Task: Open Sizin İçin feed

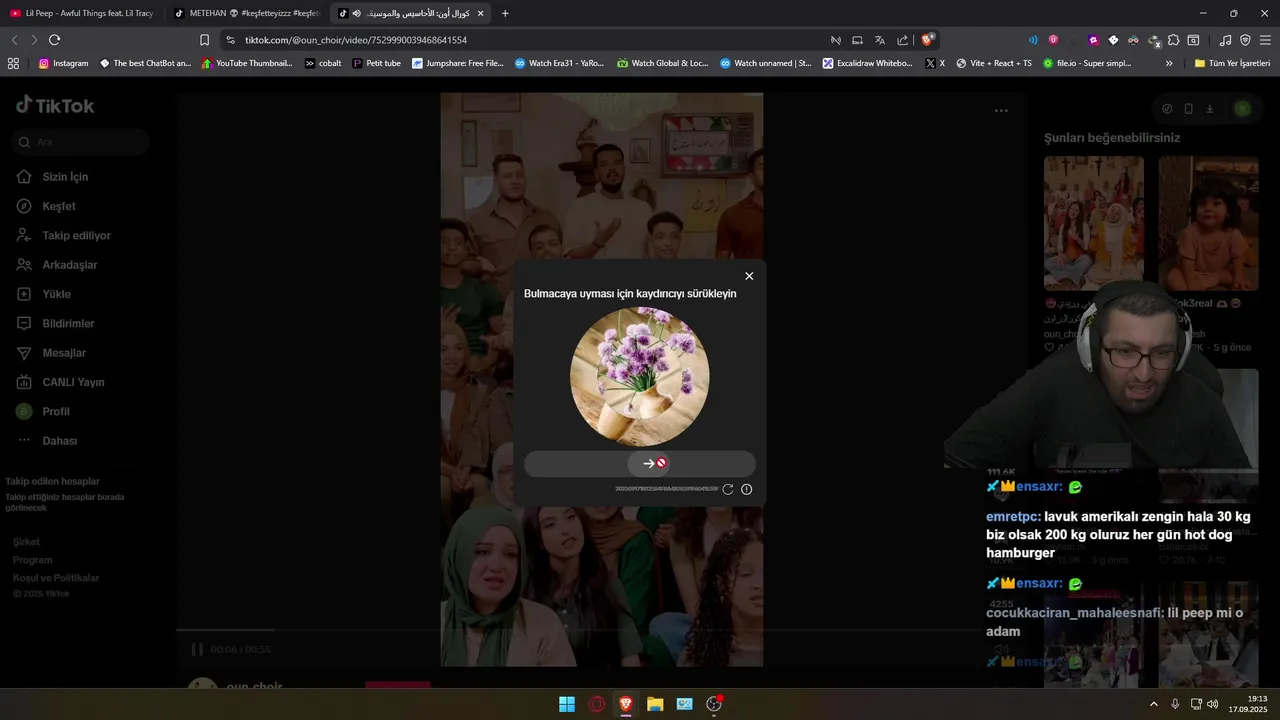Action: click(x=65, y=177)
